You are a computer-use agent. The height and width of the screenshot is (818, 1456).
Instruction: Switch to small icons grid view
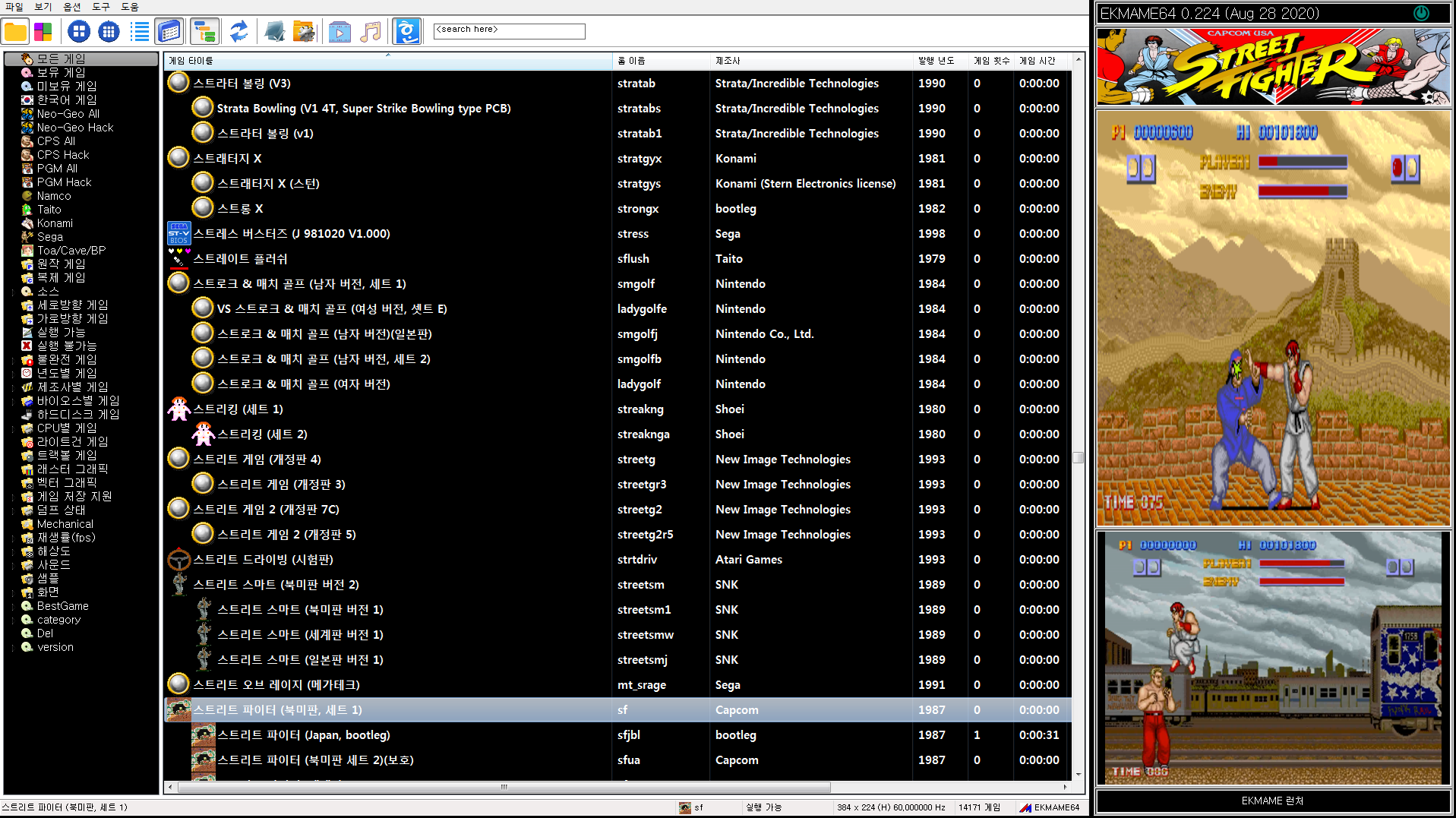pyautogui.click(x=109, y=31)
